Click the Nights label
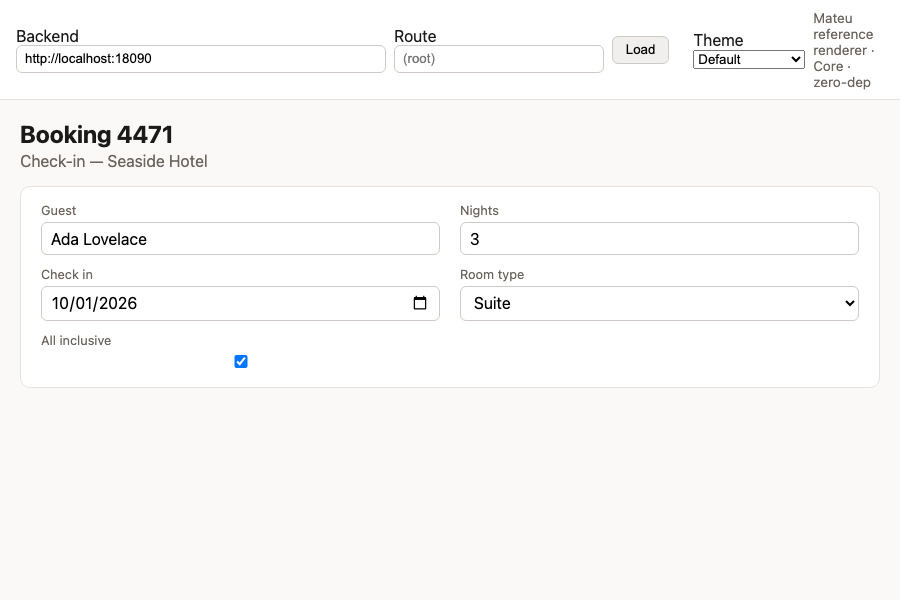The image size is (900, 600). pyautogui.click(x=479, y=211)
